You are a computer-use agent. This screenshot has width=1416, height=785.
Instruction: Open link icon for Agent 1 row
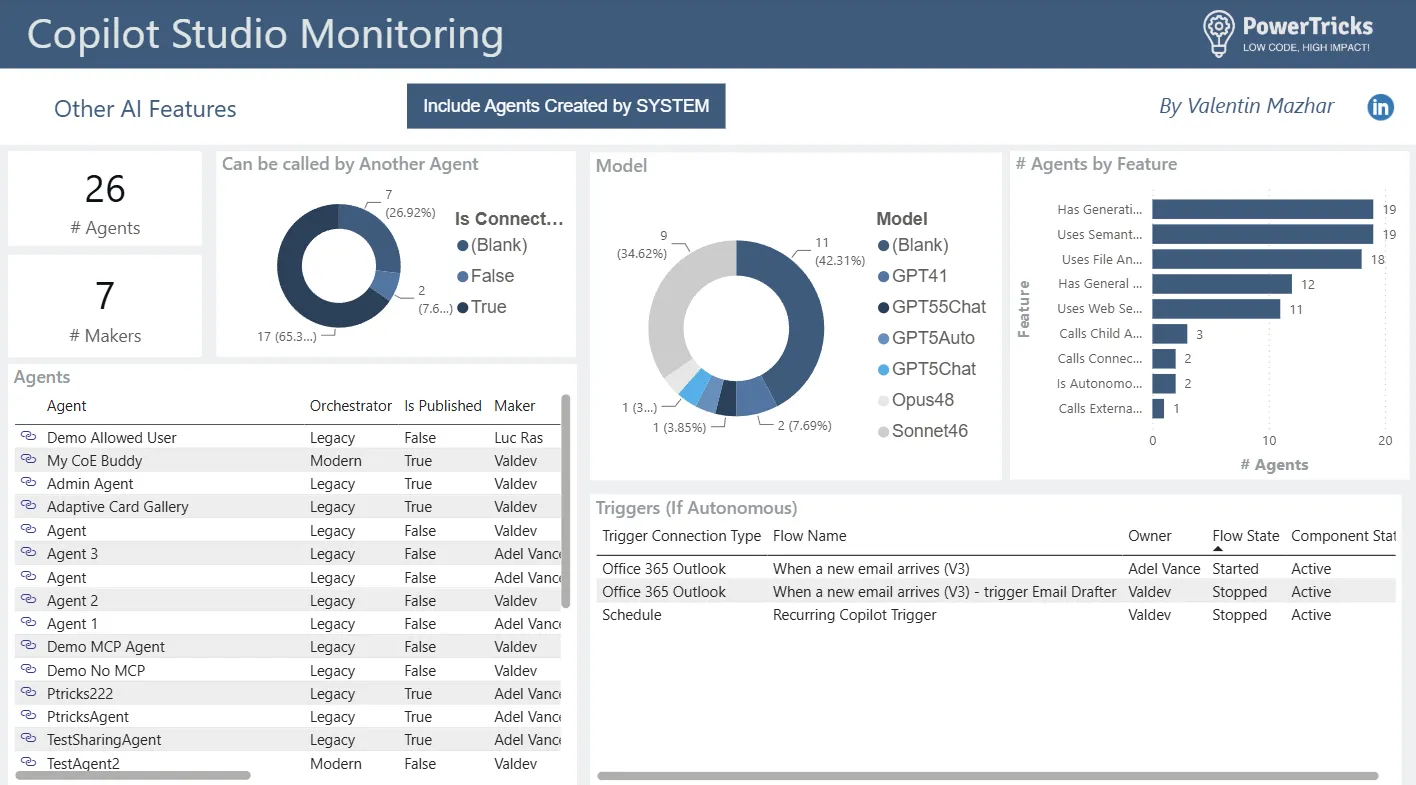(27, 623)
